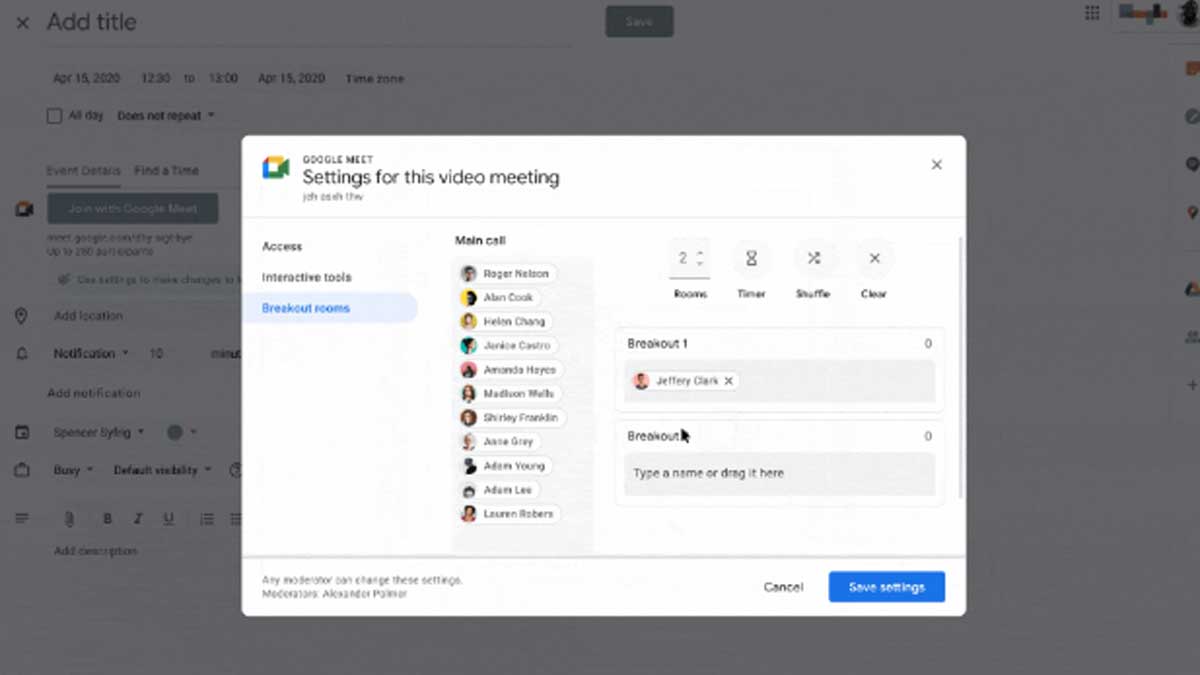The width and height of the screenshot is (1200, 675).
Task: Open the Default visibility dropdown
Action: click(x=163, y=470)
